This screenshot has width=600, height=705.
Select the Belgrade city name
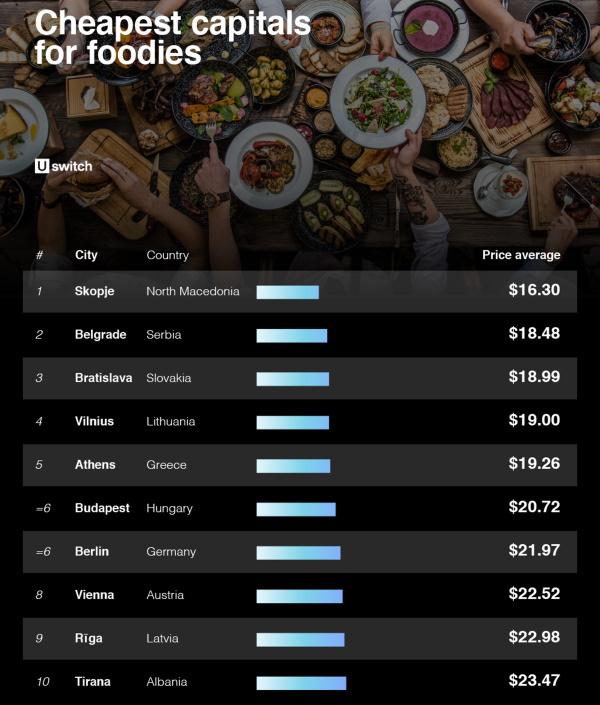(x=100, y=335)
